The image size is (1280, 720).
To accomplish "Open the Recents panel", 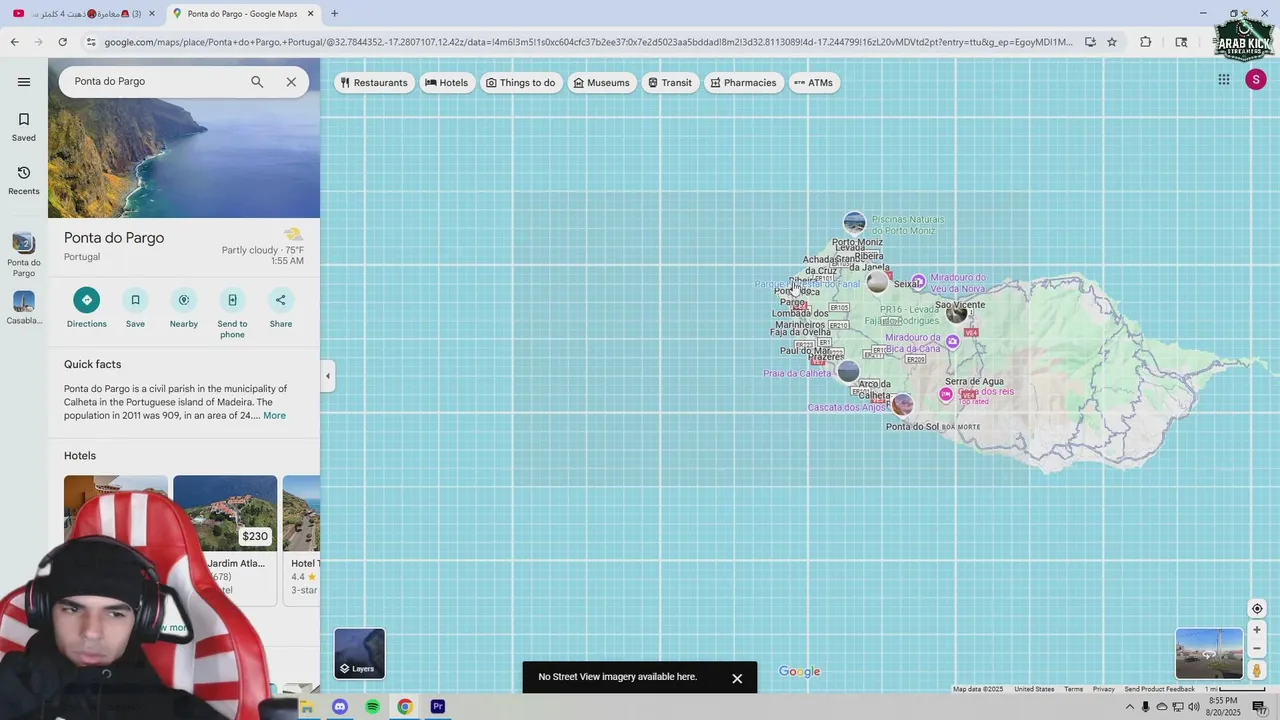I will pyautogui.click(x=24, y=180).
